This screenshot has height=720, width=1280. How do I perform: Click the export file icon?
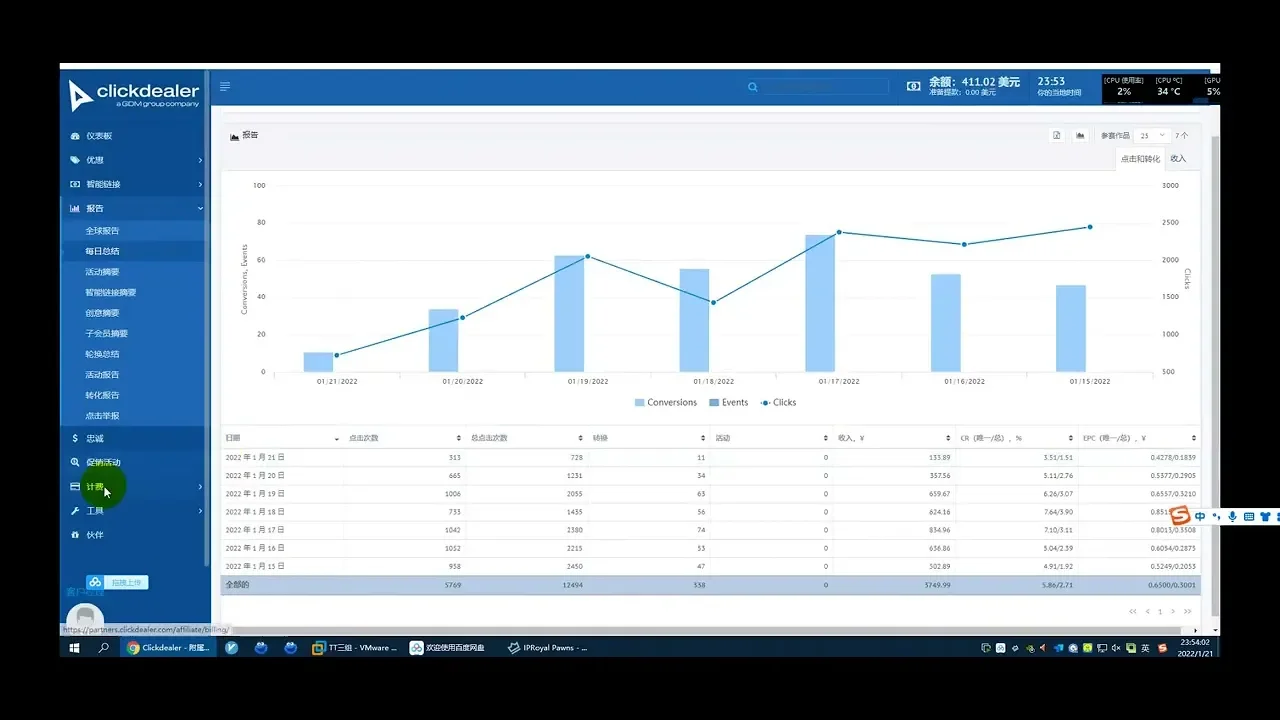[1057, 135]
